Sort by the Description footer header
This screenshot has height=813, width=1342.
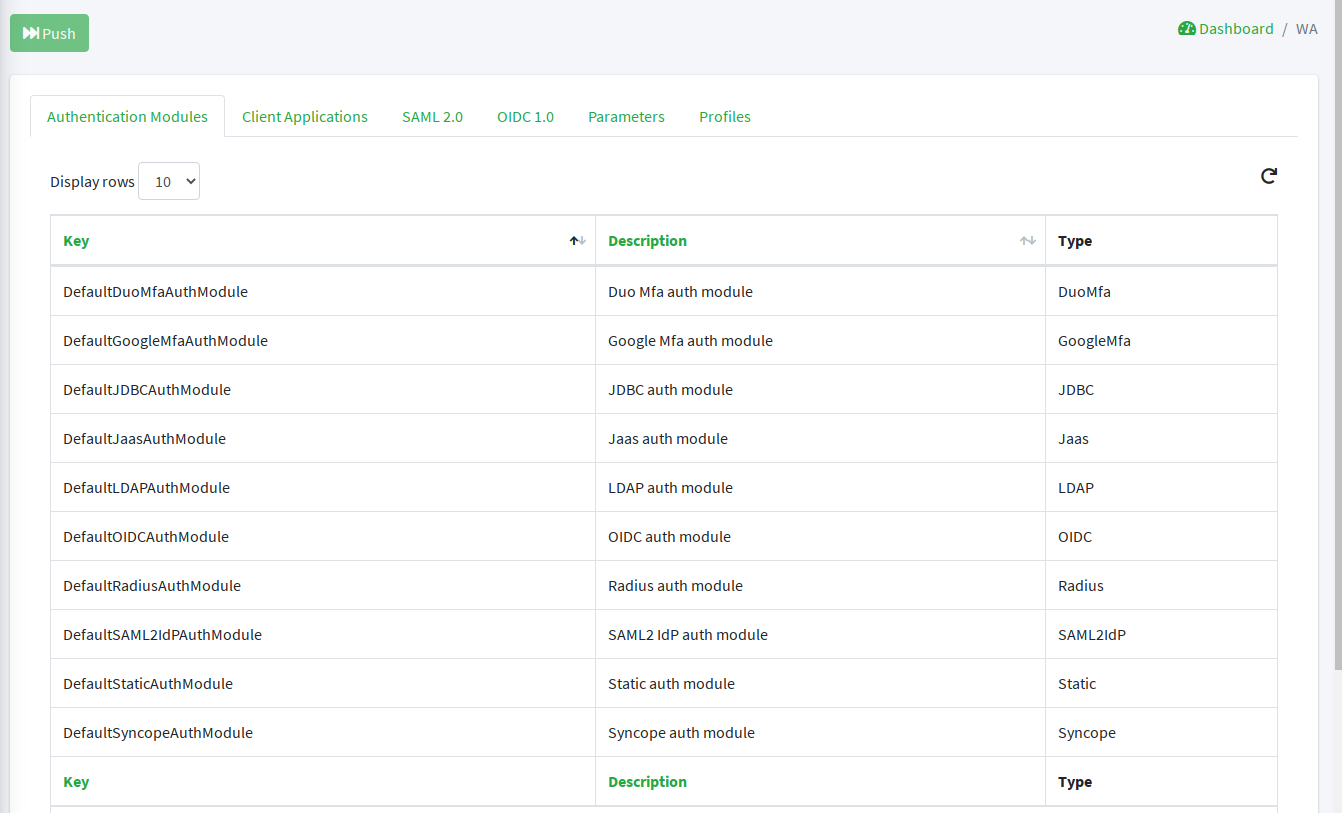click(x=647, y=782)
